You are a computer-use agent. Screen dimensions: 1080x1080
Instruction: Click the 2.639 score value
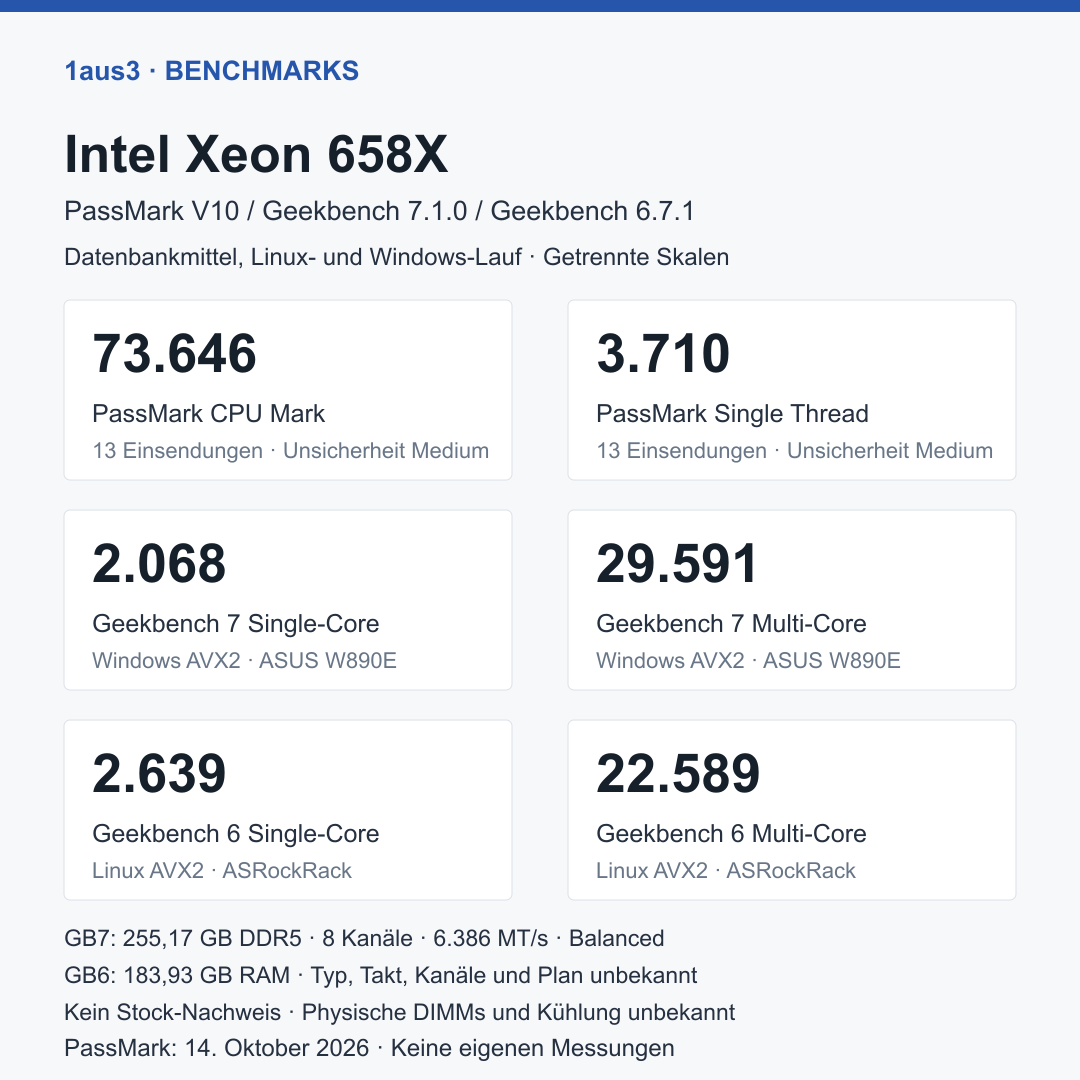click(159, 773)
